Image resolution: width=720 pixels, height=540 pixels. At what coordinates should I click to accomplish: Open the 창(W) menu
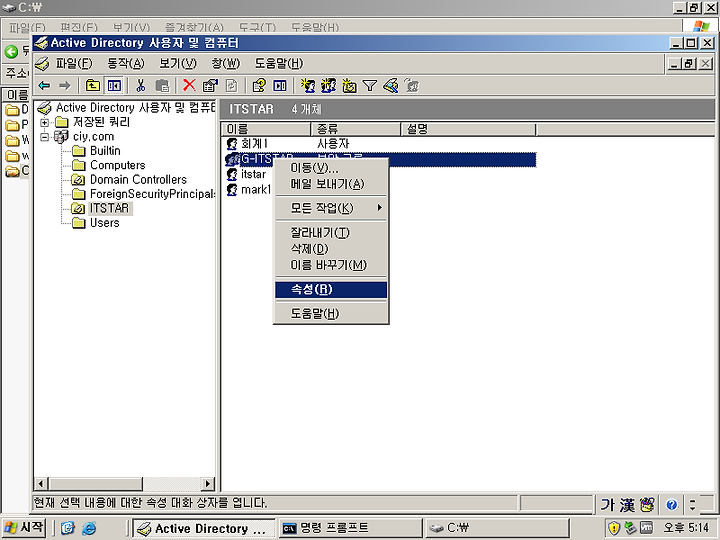[x=225, y=63]
